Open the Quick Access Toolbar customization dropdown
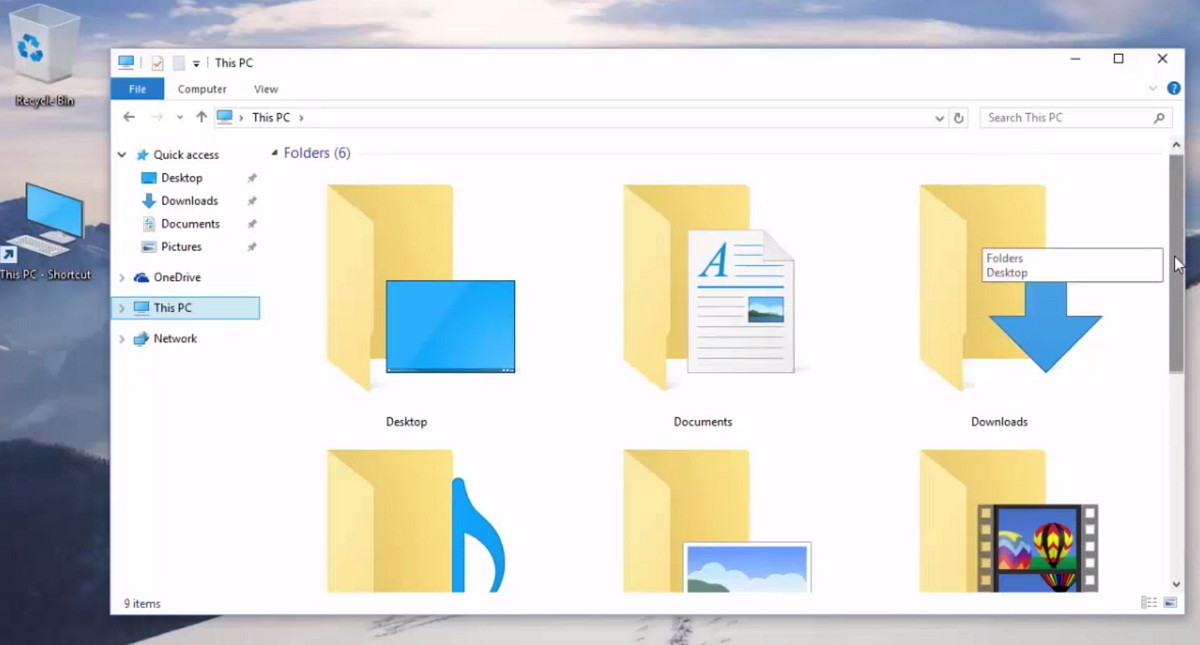Image resolution: width=1200 pixels, height=645 pixels. (196, 62)
